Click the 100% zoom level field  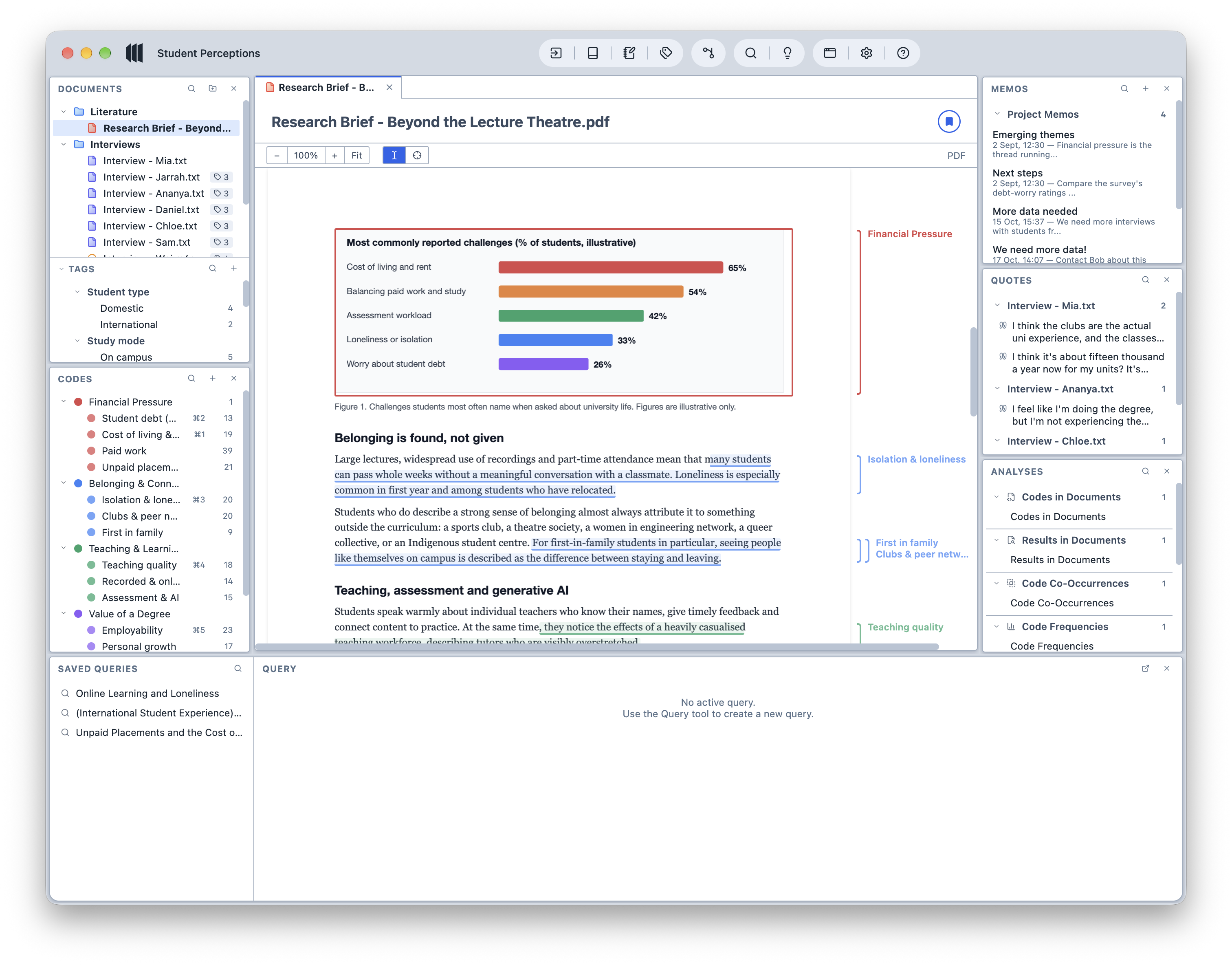point(306,155)
